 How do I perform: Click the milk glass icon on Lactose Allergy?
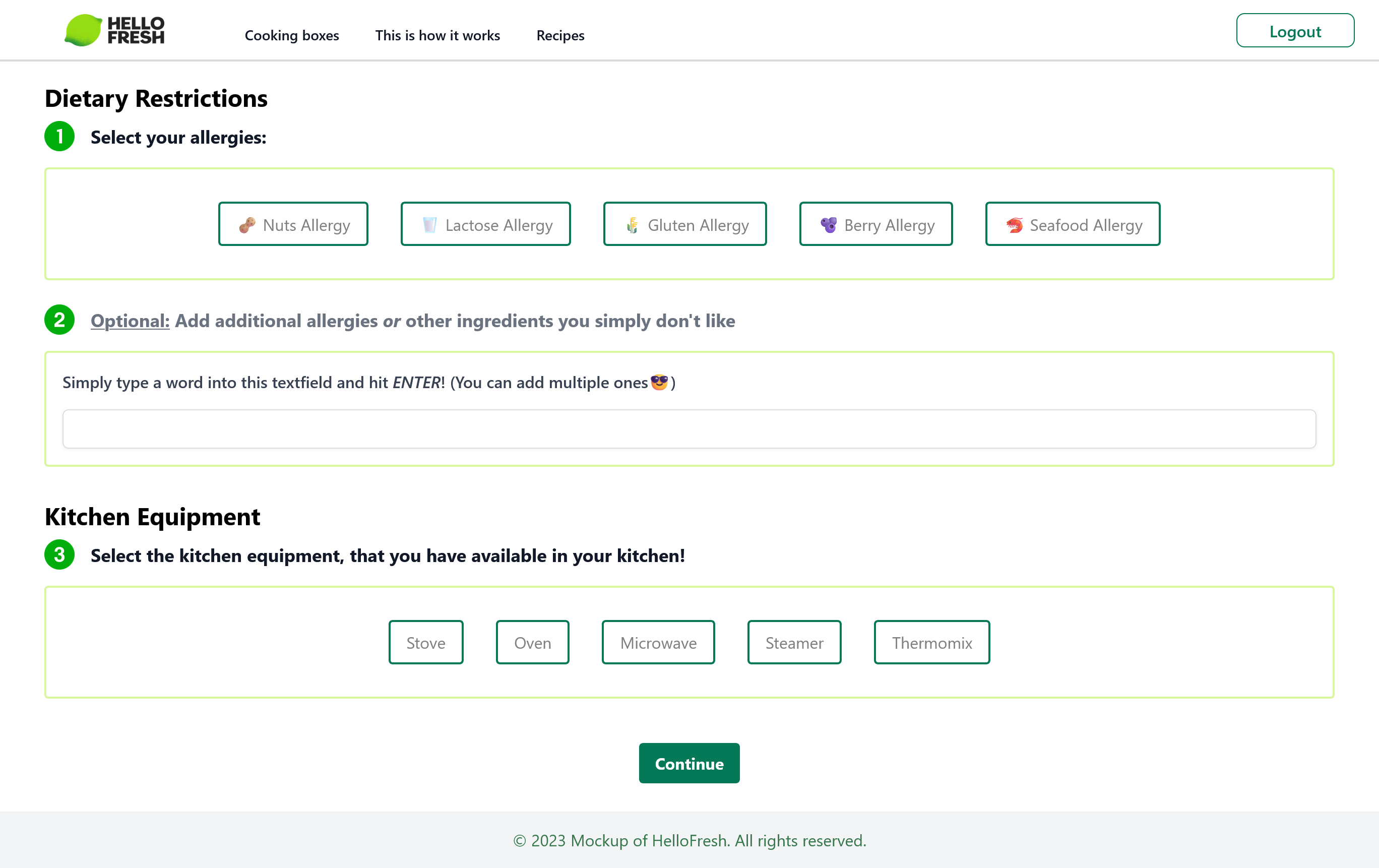tap(429, 225)
